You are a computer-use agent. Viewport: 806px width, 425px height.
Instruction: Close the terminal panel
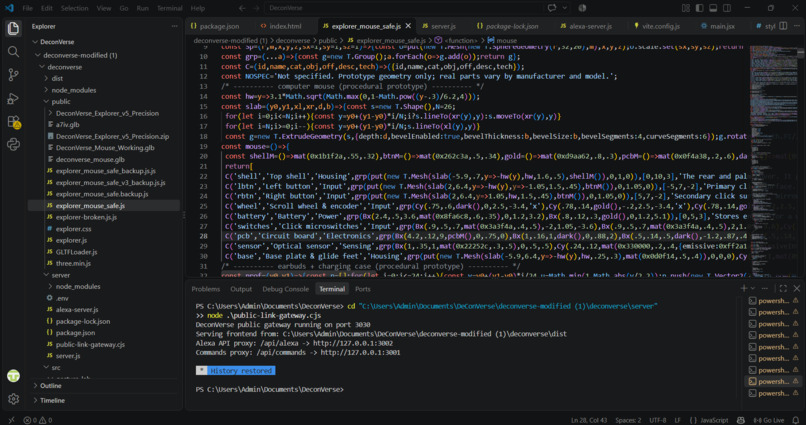pos(797,288)
